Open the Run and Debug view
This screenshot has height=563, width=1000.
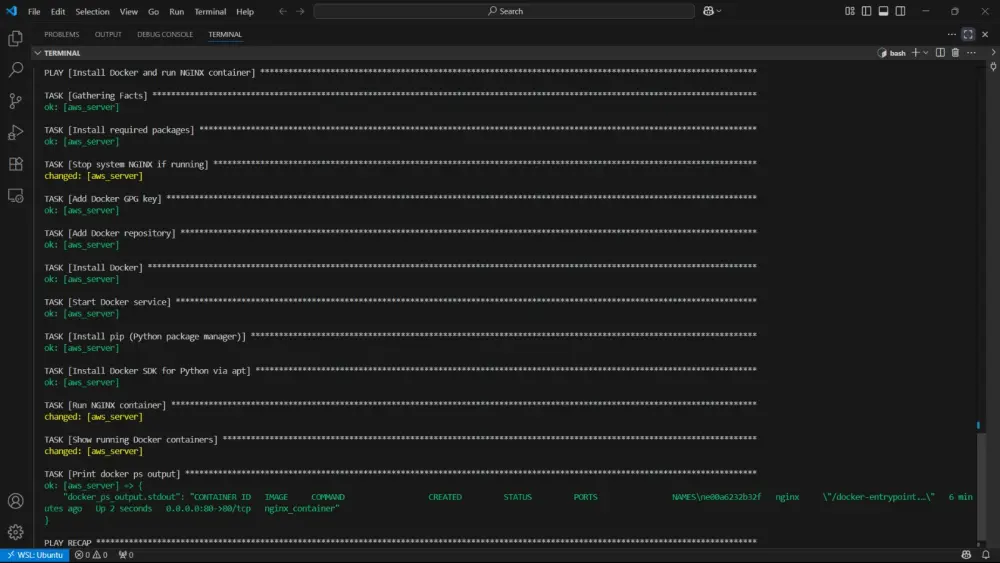15,132
